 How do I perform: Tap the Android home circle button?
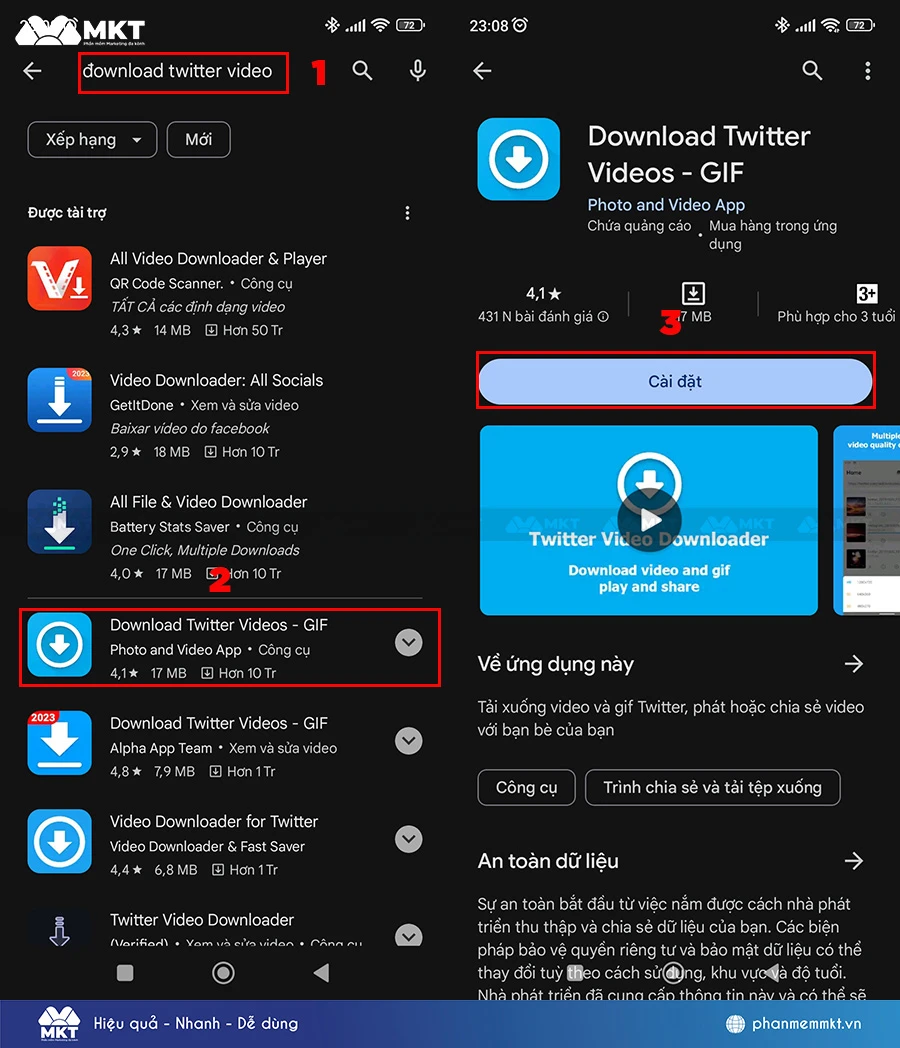pos(223,972)
